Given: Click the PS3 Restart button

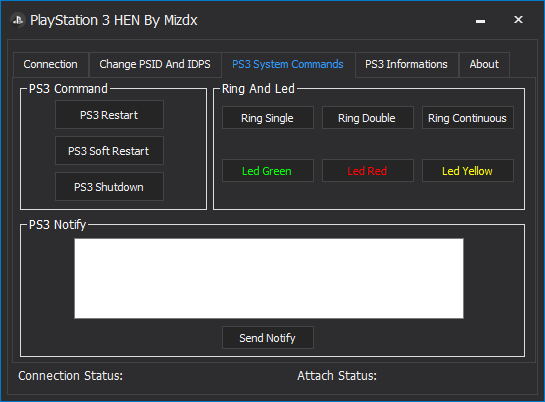Looking at the screenshot, I should (x=109, y=115).
